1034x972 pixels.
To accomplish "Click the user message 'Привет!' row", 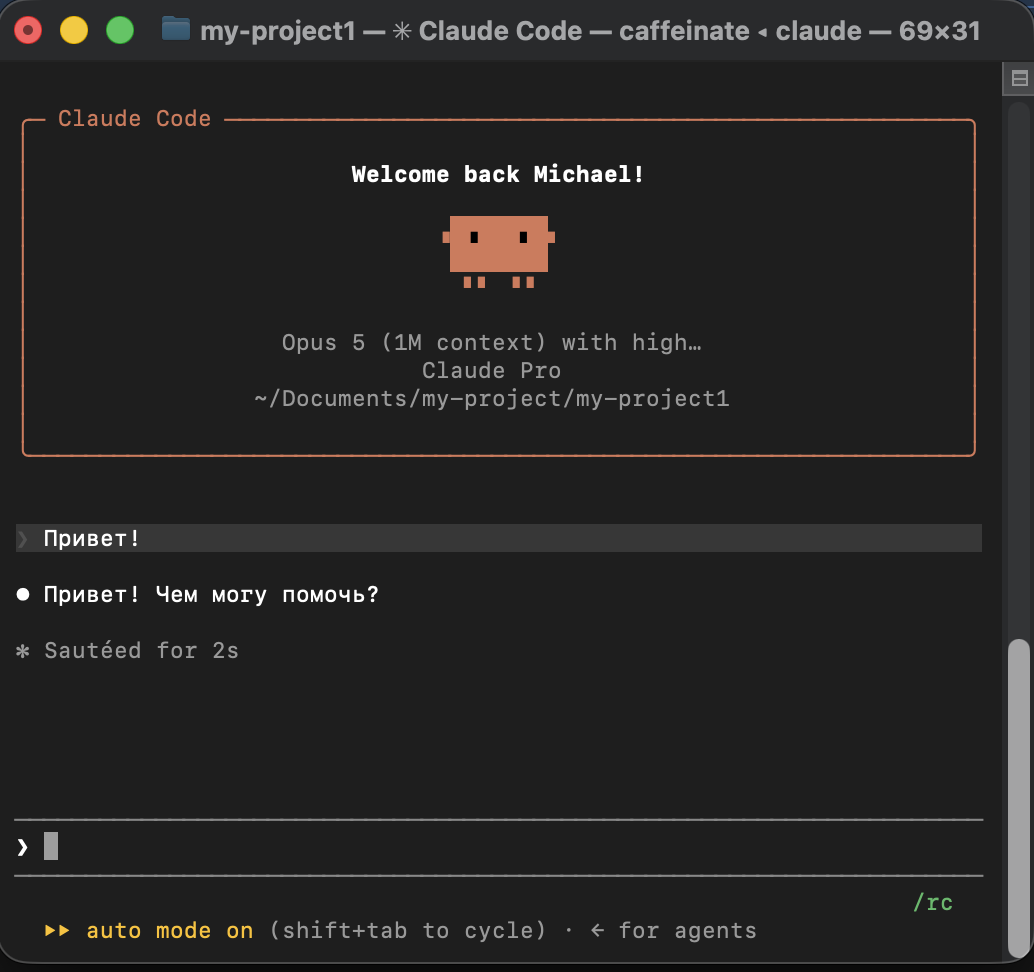I will pos(499,538).
